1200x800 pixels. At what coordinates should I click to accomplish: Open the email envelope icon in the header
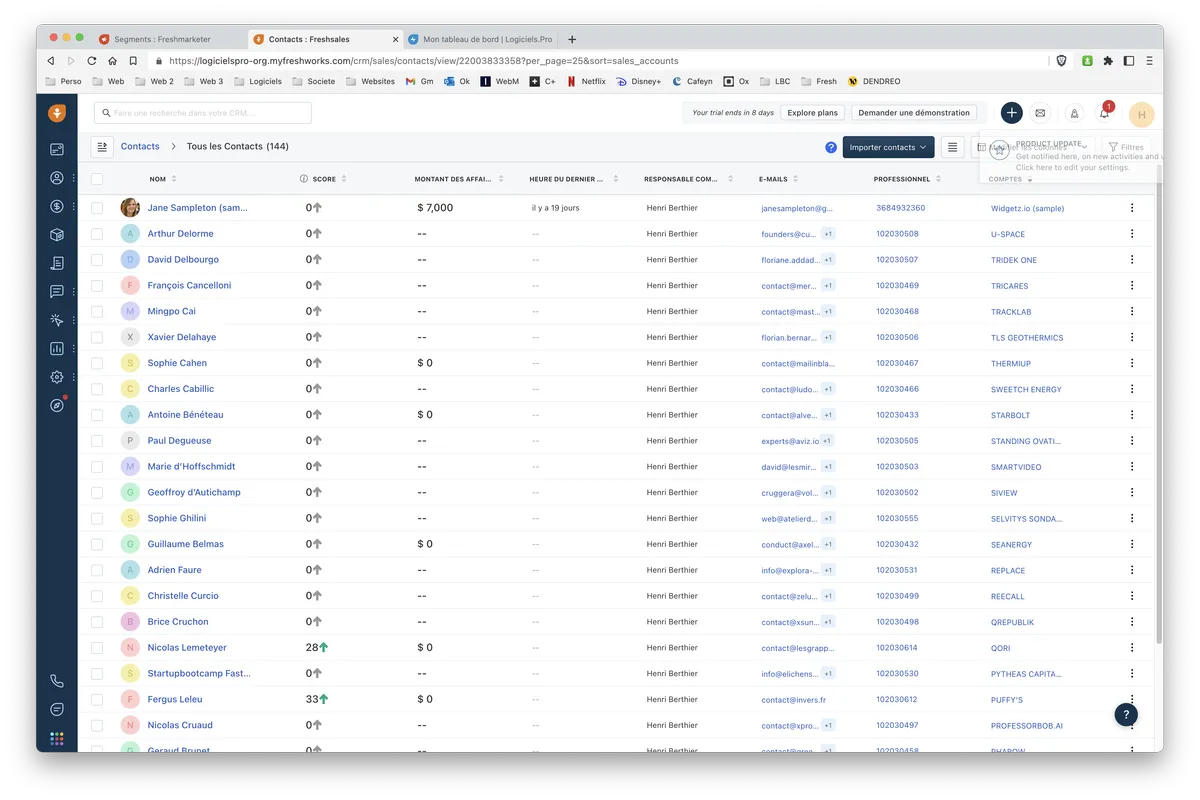tap(1040, 113)
